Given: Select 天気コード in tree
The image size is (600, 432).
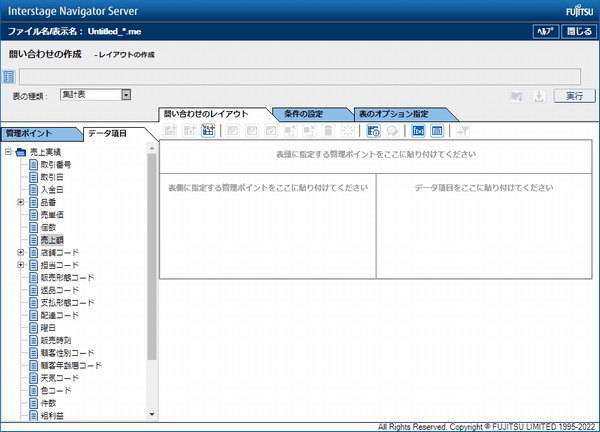Looking at the screenshot, I should coord(60,378).
